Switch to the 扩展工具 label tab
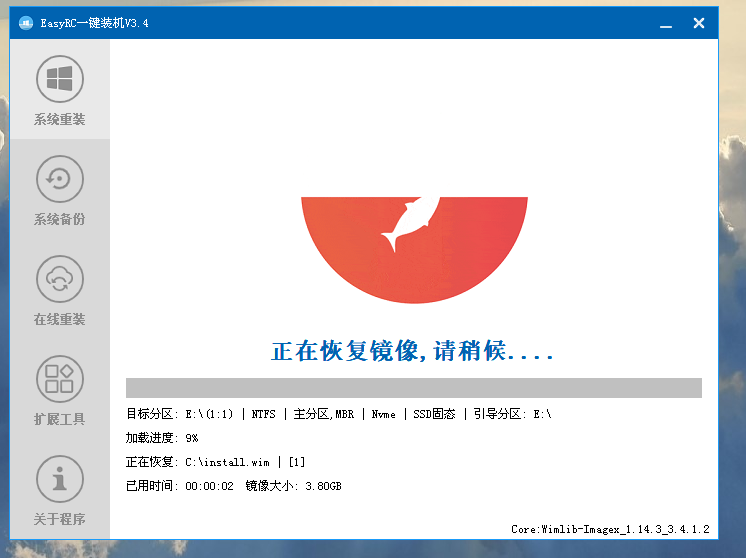746x558 pixels. (59, 419)
